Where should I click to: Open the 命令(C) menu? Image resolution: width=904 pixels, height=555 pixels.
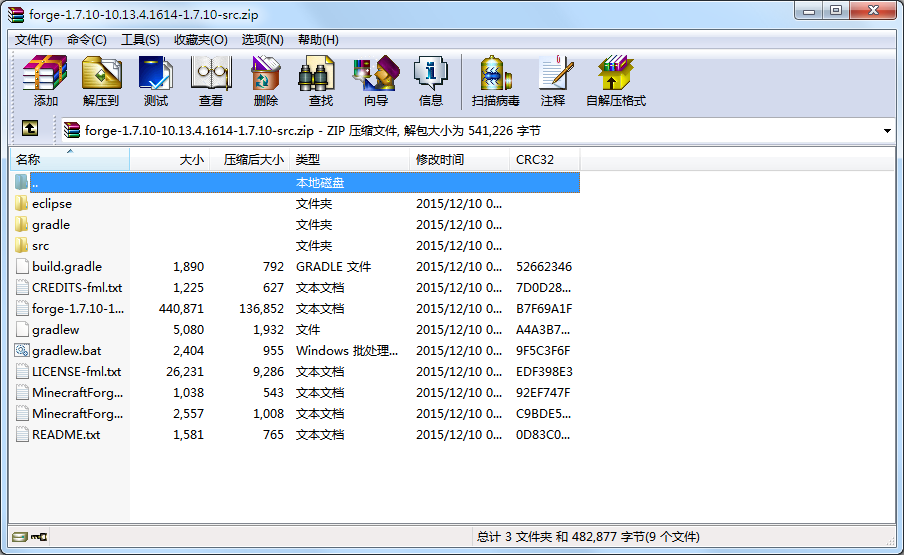coord(86,40)
